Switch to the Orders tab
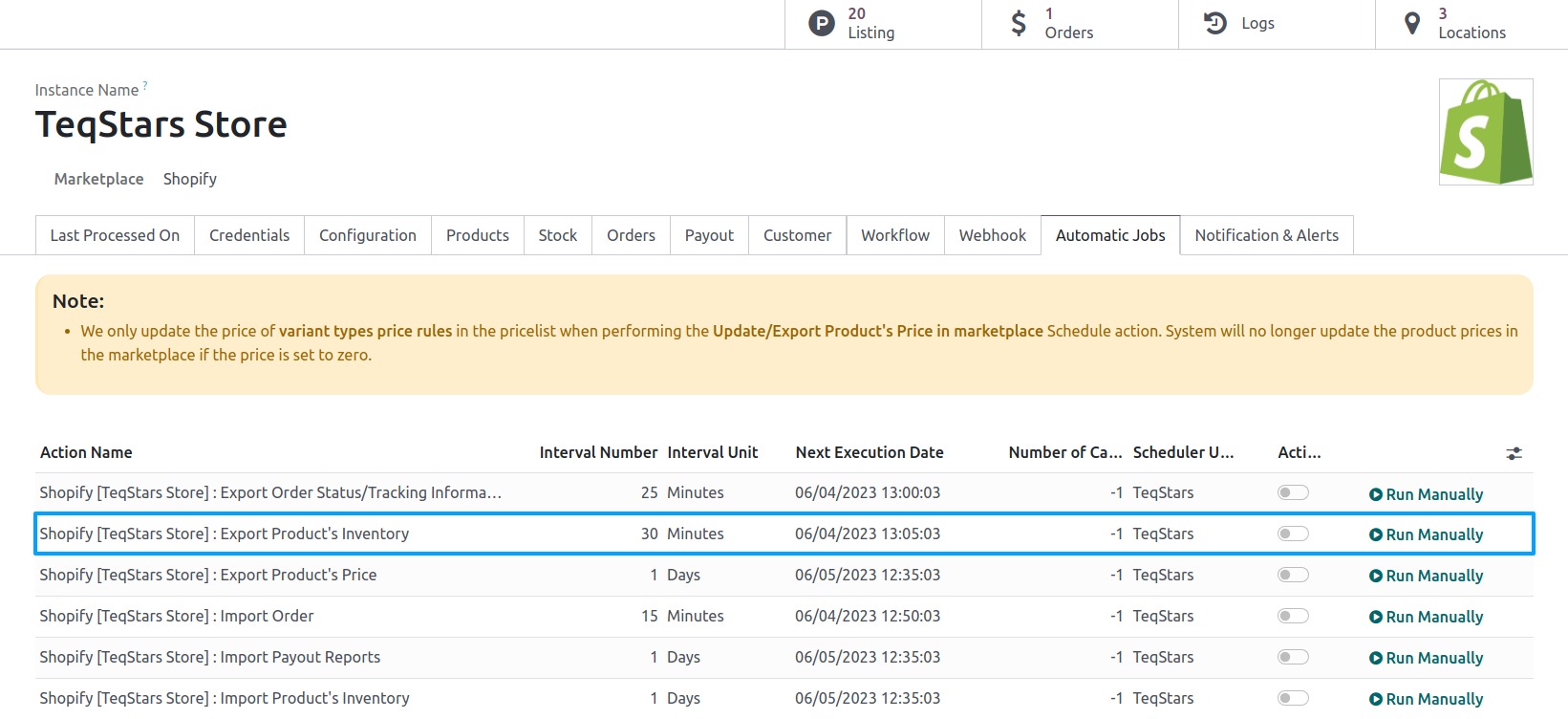 pyautogui.click(x=632, y=235)
